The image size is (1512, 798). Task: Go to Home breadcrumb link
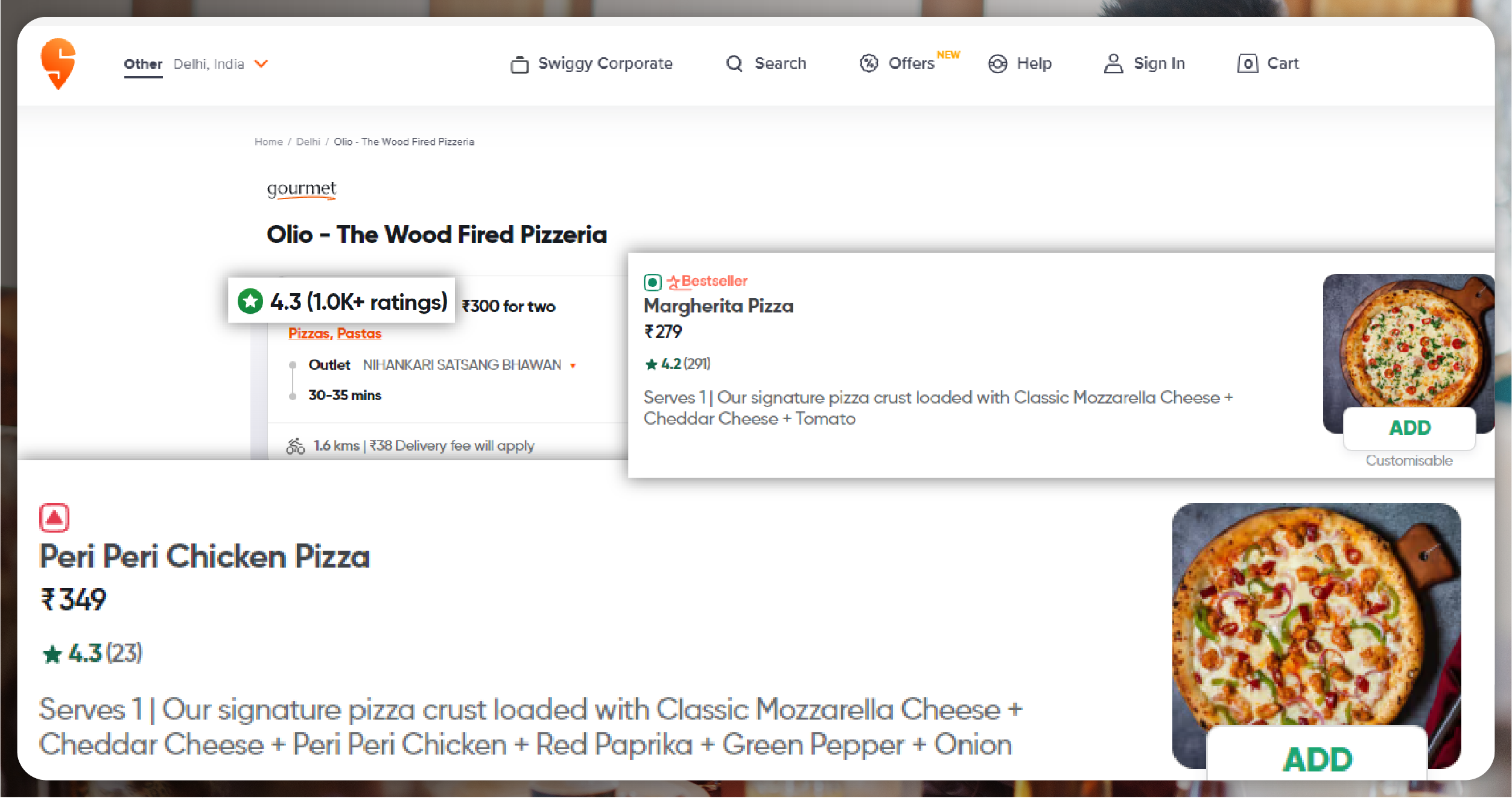click(268, 142)
